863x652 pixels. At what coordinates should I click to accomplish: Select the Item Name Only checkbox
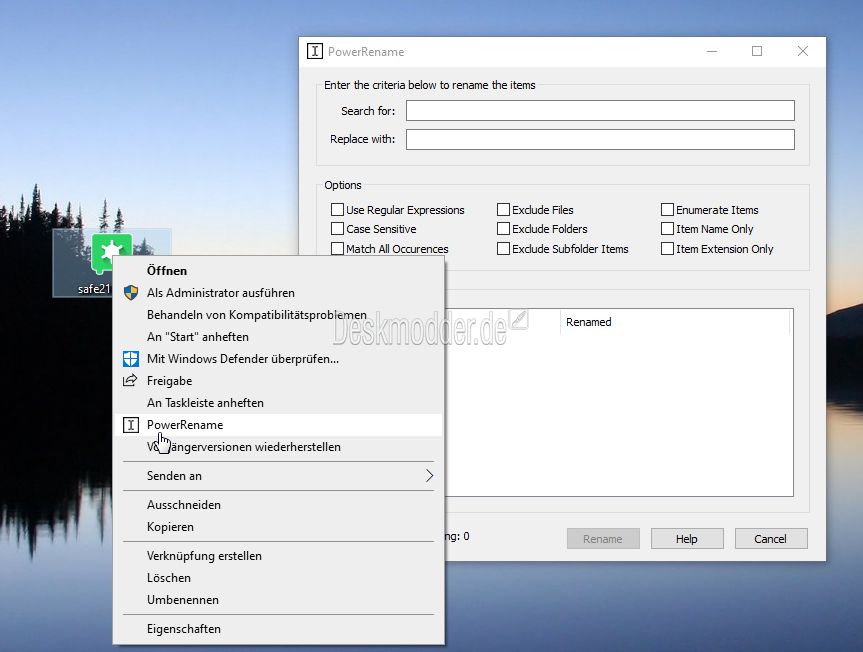coord(667,229)
